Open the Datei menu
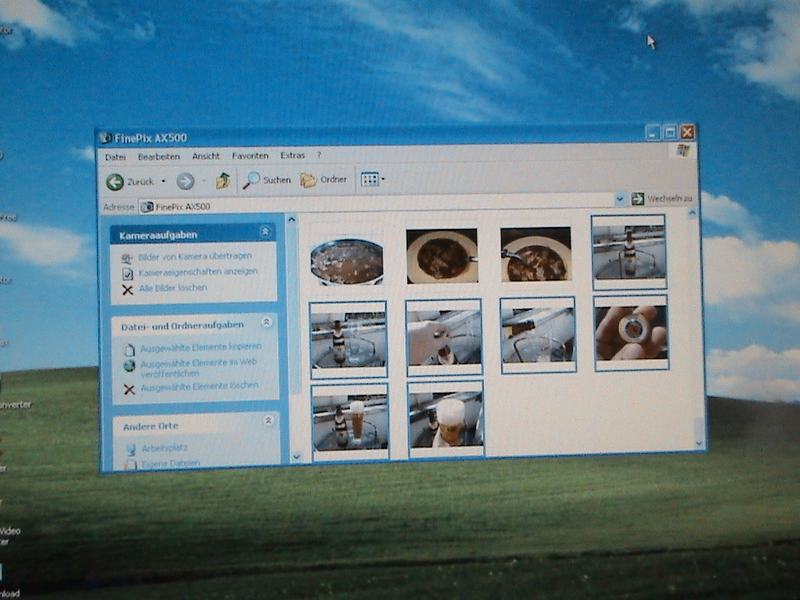800x600 pixels. (x=115, y=157)
